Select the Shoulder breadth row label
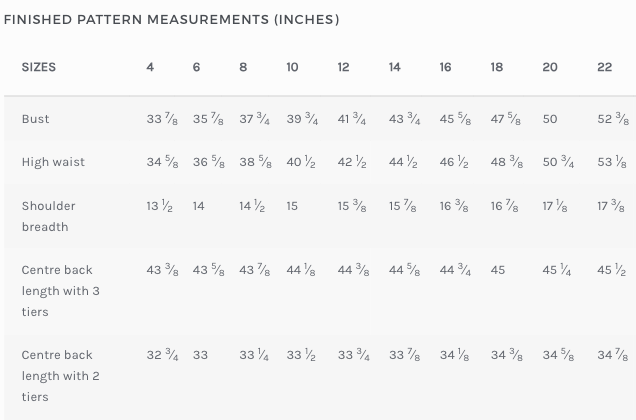Screen dimensions: 636x420 tap(48, 216)
